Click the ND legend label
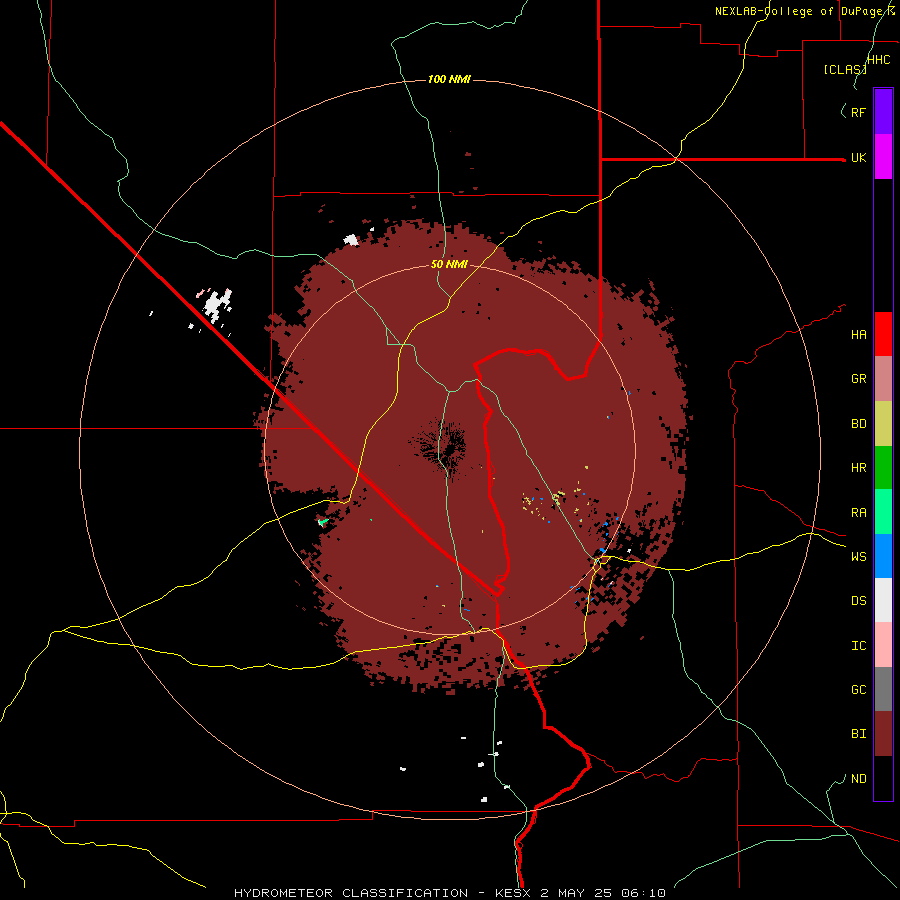This screenshot has width=900, height=900. click(858, 779)
